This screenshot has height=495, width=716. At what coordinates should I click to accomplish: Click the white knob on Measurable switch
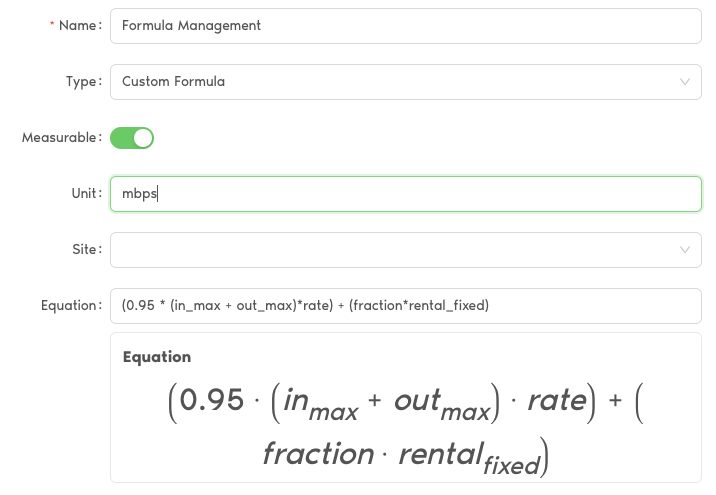pyautogui.click(x=143, y=138)
